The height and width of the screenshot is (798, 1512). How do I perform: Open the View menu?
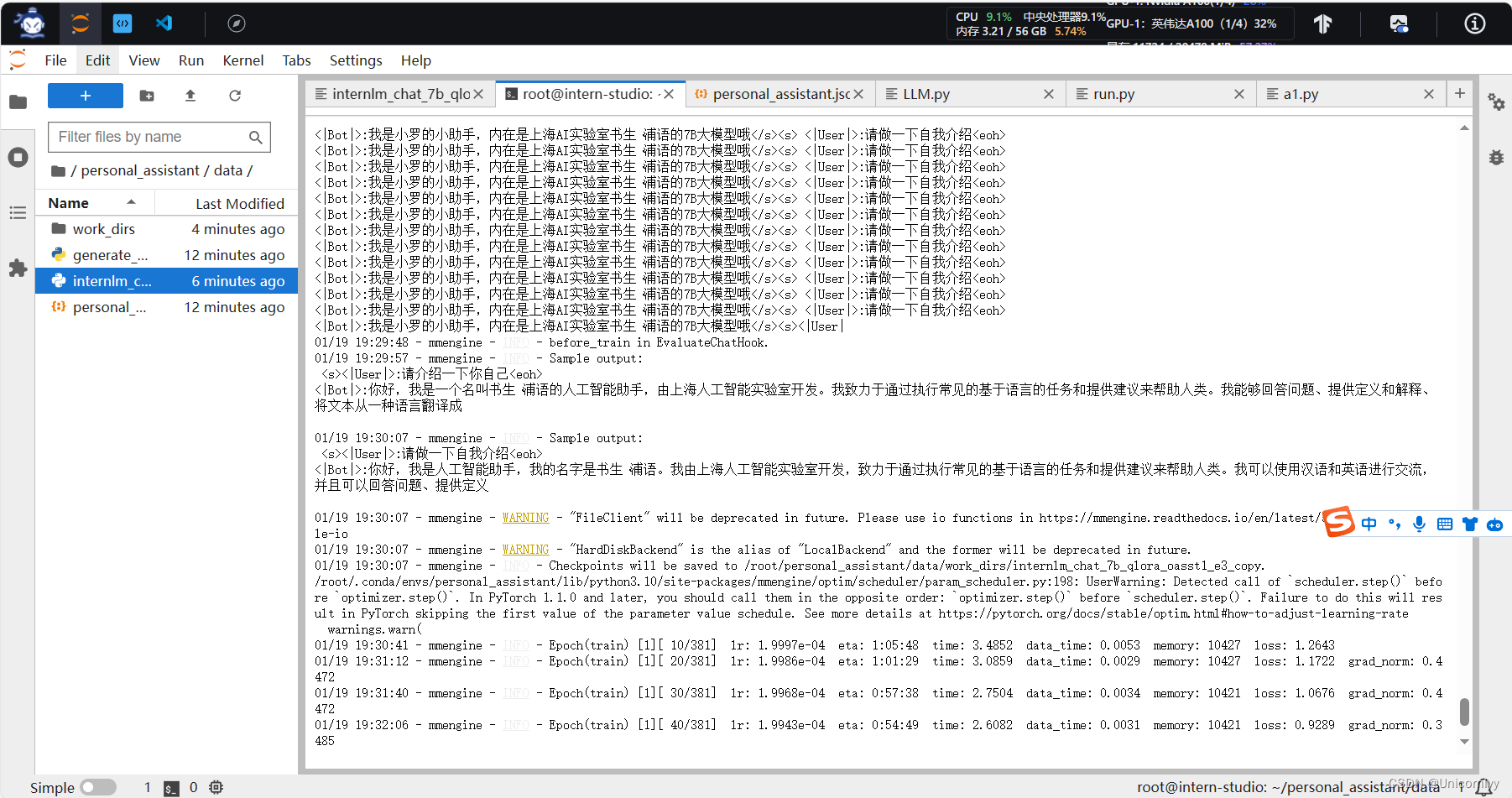click(x=144, y=60)
